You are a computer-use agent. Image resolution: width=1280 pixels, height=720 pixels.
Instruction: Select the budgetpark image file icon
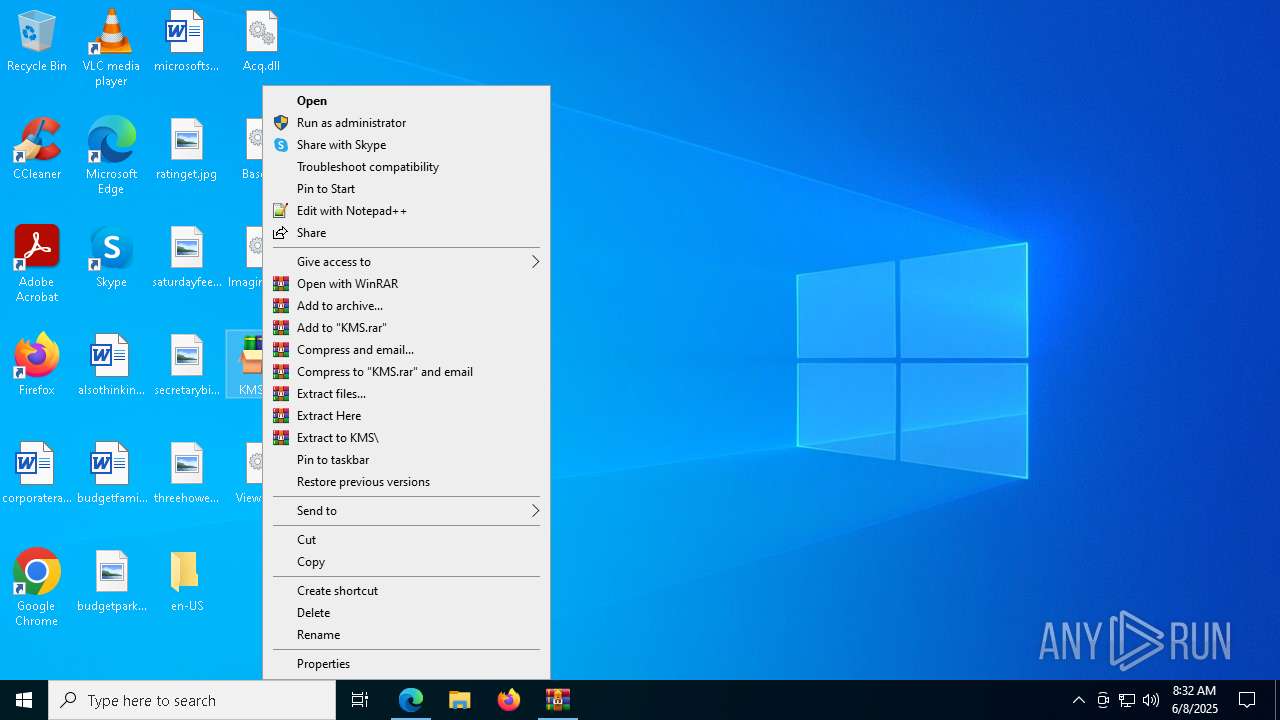click(111, 582)
